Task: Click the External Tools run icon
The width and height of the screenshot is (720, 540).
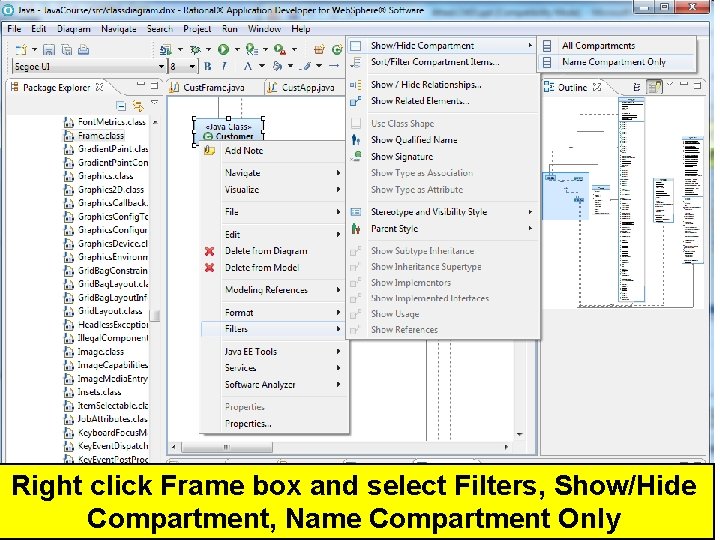Action: click(280, 49)
